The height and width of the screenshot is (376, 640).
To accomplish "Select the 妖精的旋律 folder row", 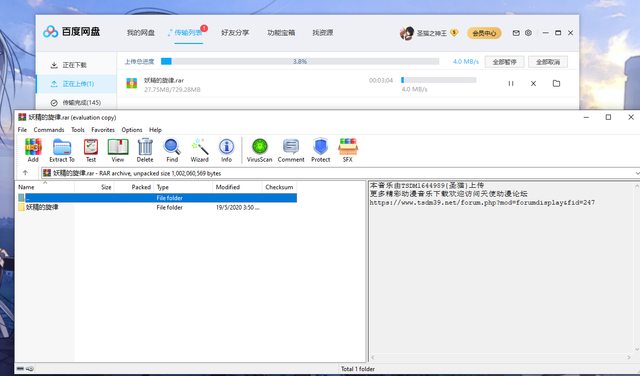I will (157, 207).
